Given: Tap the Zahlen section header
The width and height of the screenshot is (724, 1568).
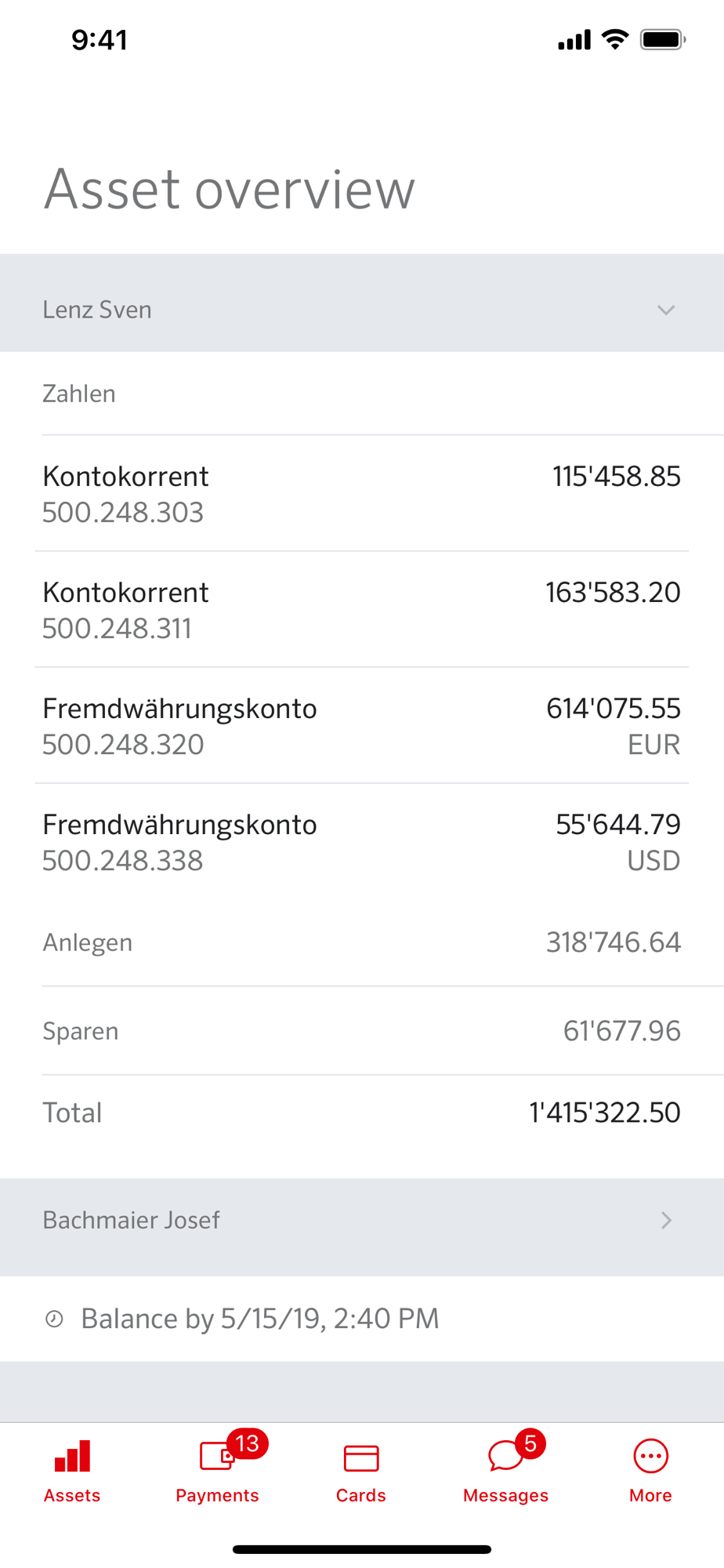Looking at the screenshot, I should [x=79, y=394].
